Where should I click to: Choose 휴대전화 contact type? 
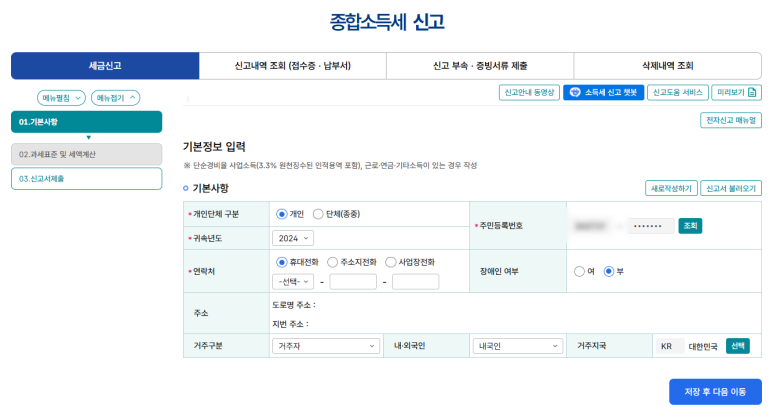[x=281, y=262]
